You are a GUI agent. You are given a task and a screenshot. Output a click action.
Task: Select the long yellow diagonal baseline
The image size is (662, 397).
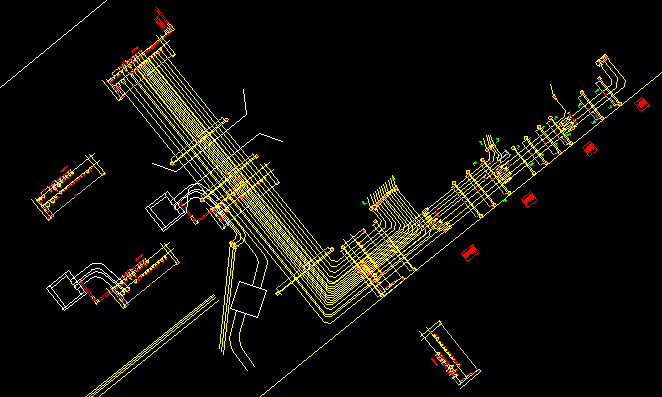point(461,234)
